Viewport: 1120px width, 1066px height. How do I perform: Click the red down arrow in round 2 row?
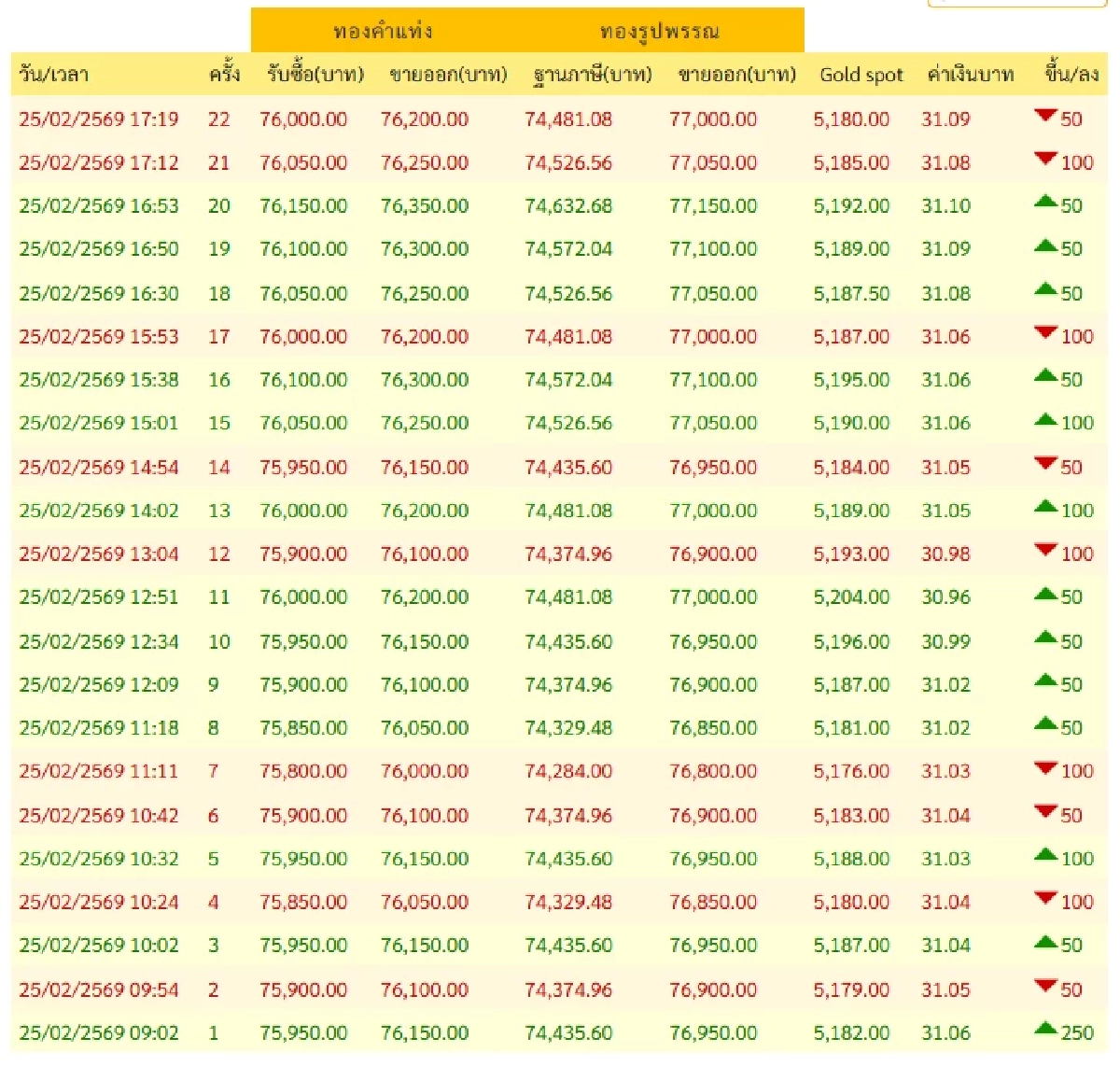1045,987
